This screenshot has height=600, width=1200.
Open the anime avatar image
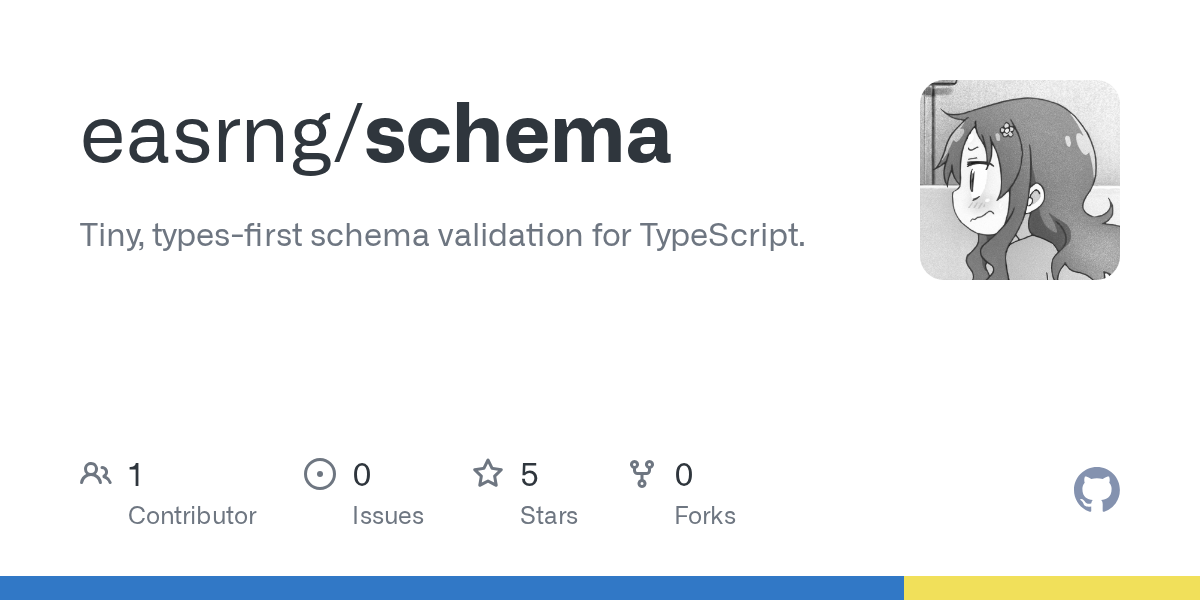tap(1019, 180)
